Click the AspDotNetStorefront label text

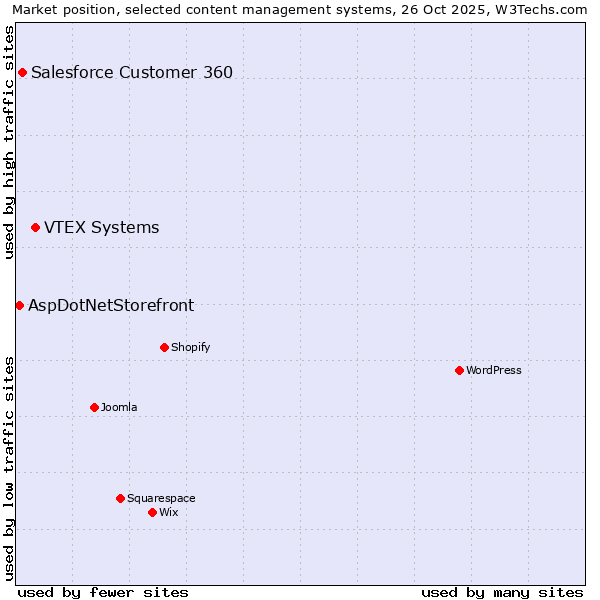click(x=111, y=305)
